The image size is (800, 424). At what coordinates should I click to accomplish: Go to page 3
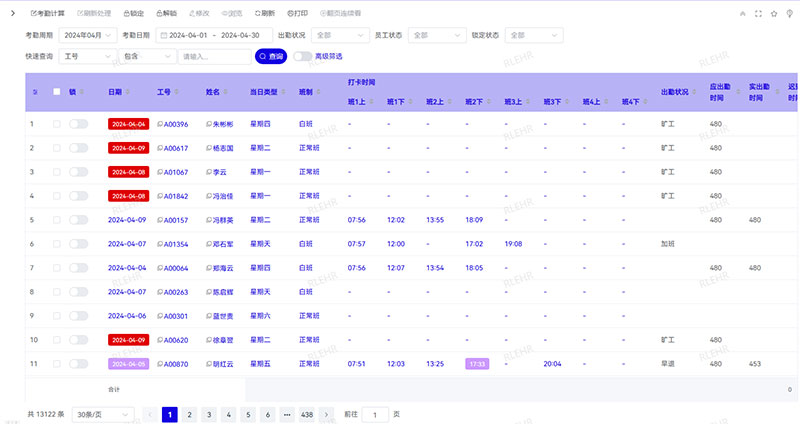pyautogui.click(x=209, y=415)
